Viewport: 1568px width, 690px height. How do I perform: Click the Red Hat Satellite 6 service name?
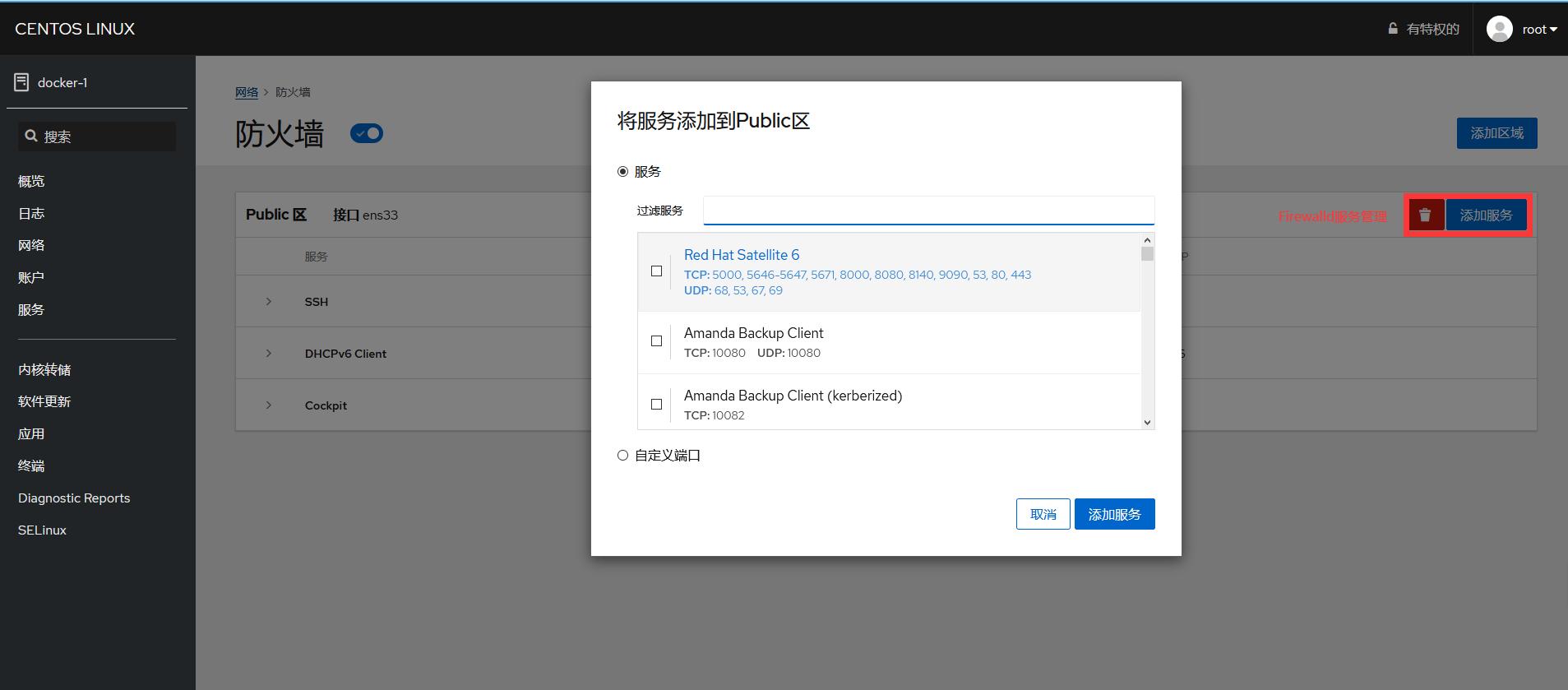(x=741, y=255)
